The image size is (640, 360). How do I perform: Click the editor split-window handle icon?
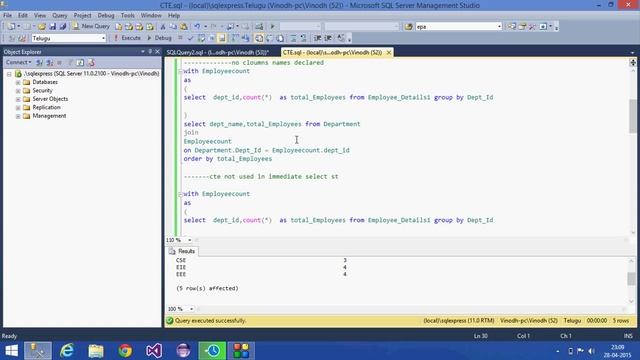pos(633,62)
